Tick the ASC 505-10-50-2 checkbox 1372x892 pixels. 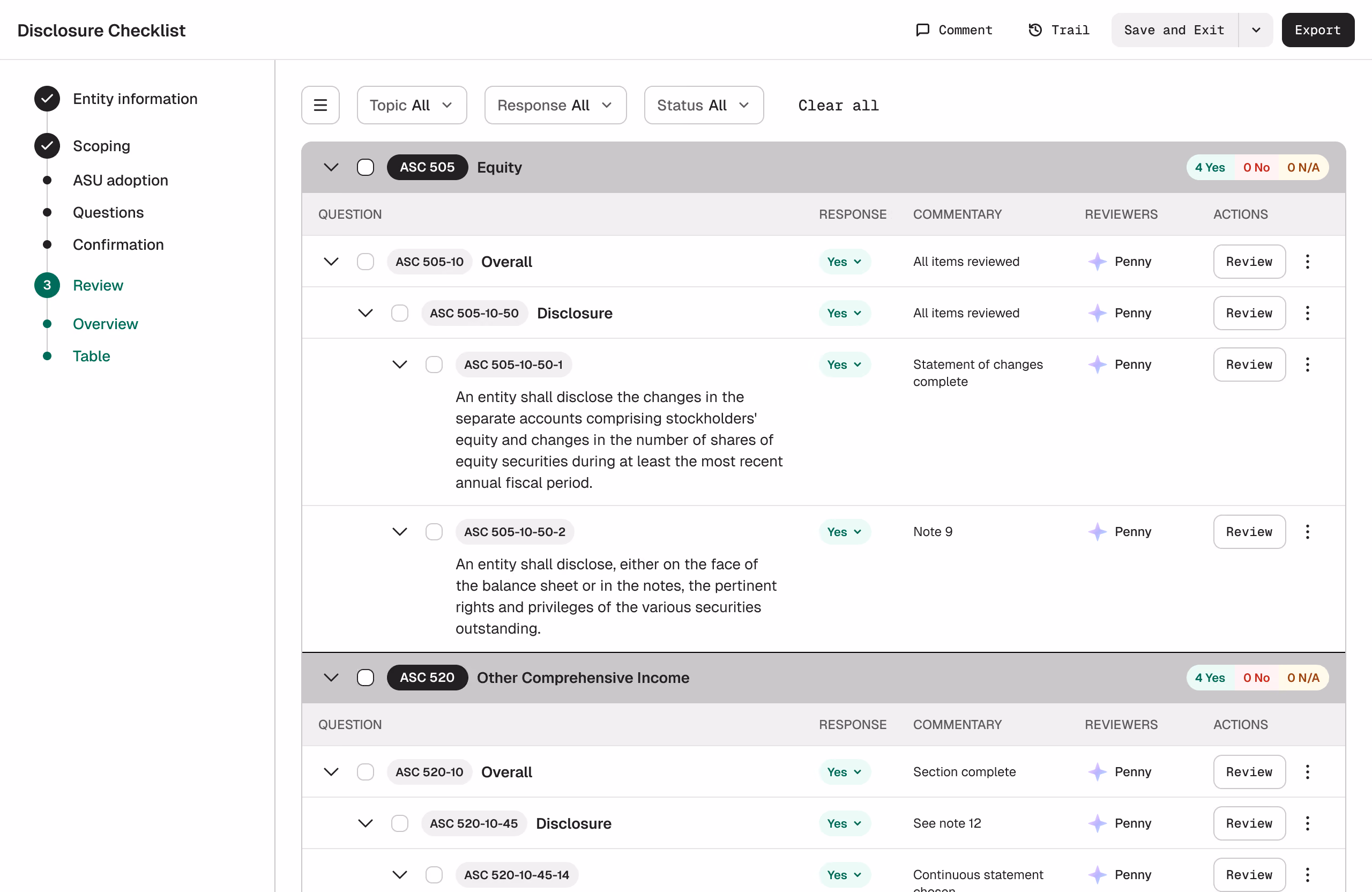434,532
